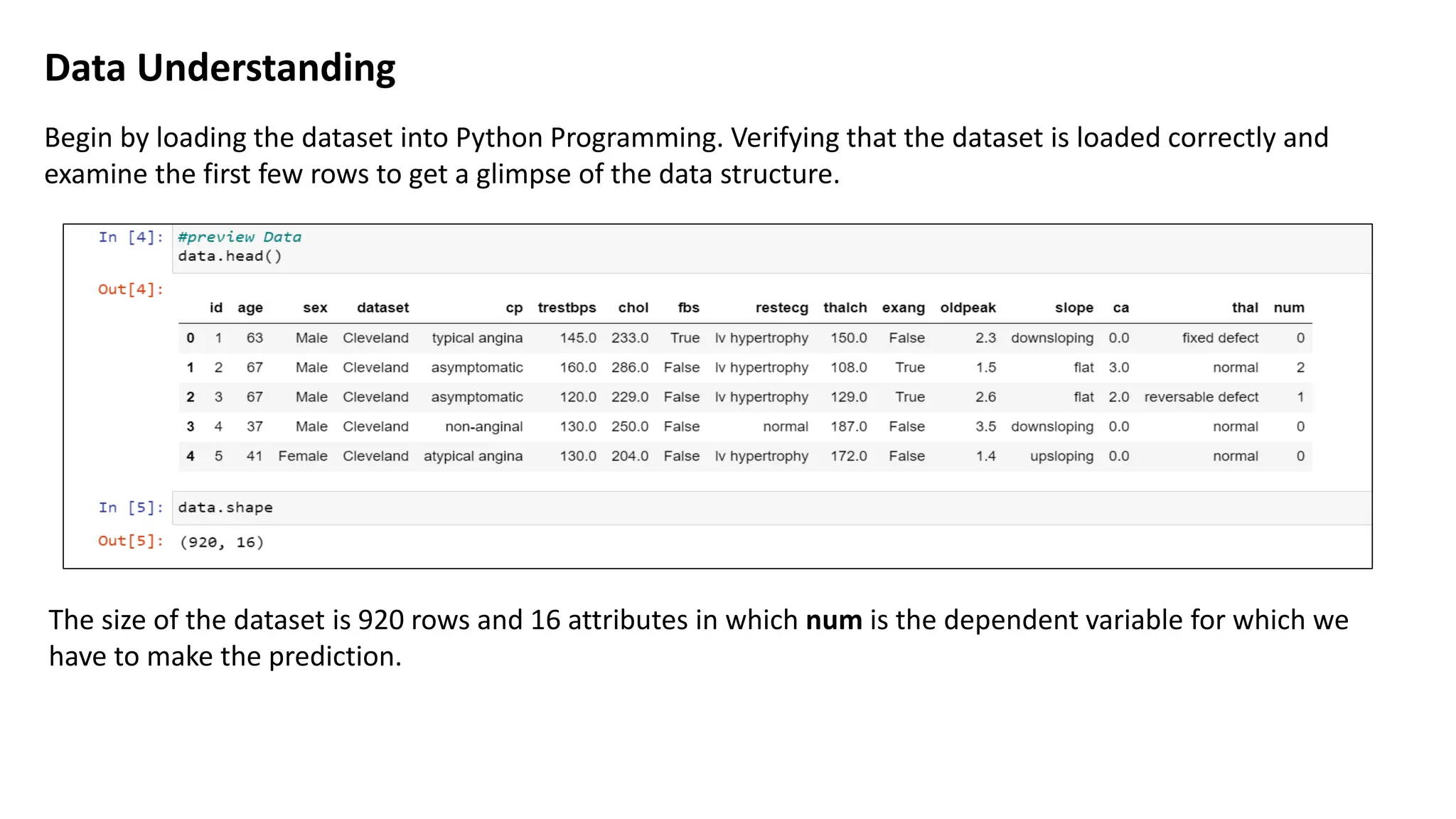The image size is (1456, 819).
Task: Click the 'upsloping' slope value
Action: (x=1061, y=456)
